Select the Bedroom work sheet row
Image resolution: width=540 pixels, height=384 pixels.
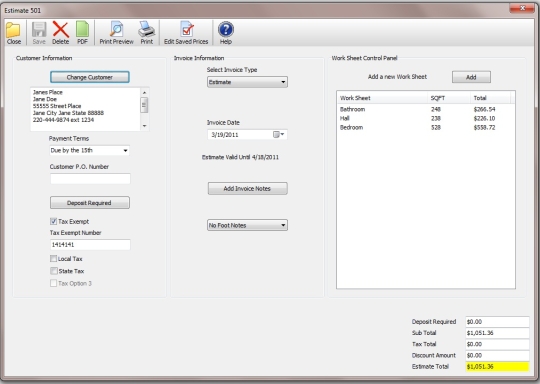pos(426,127)
